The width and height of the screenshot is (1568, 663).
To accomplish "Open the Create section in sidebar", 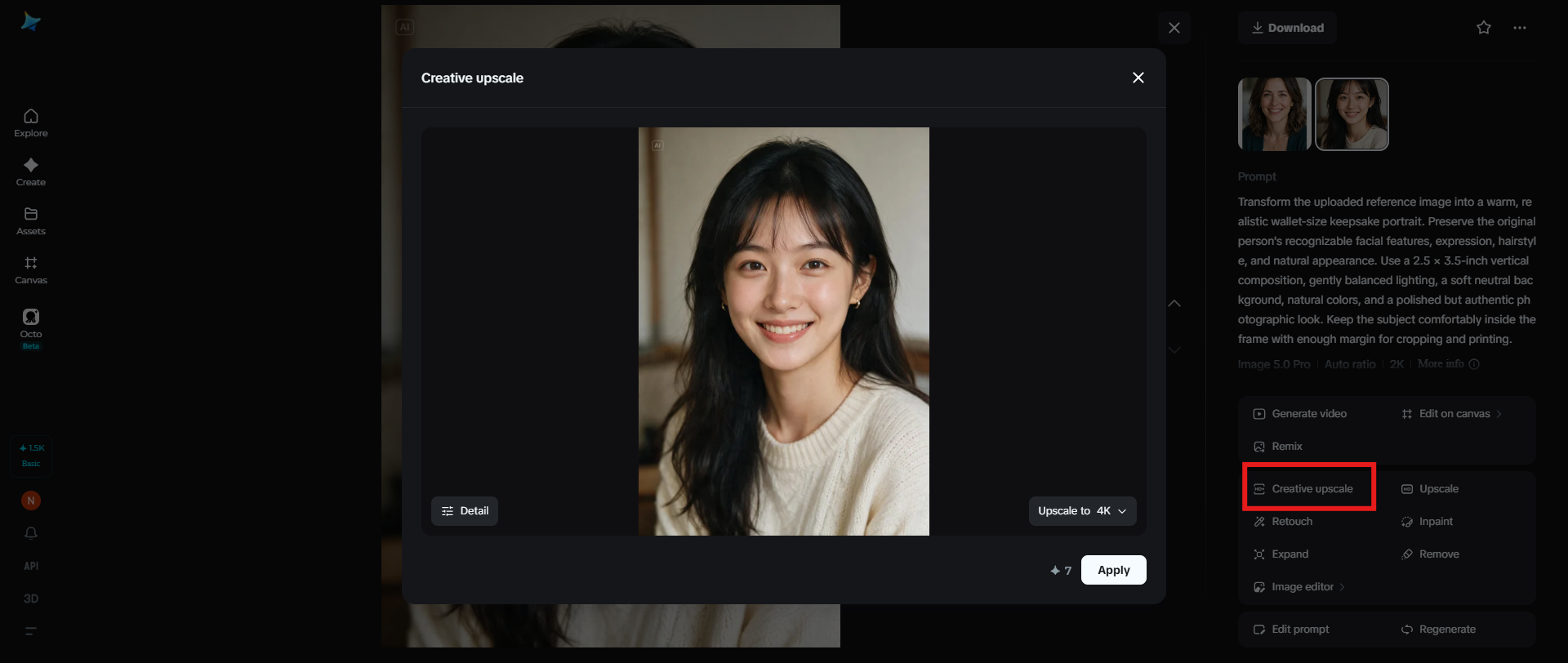I will pyautogui.click(x=31, y=172).
